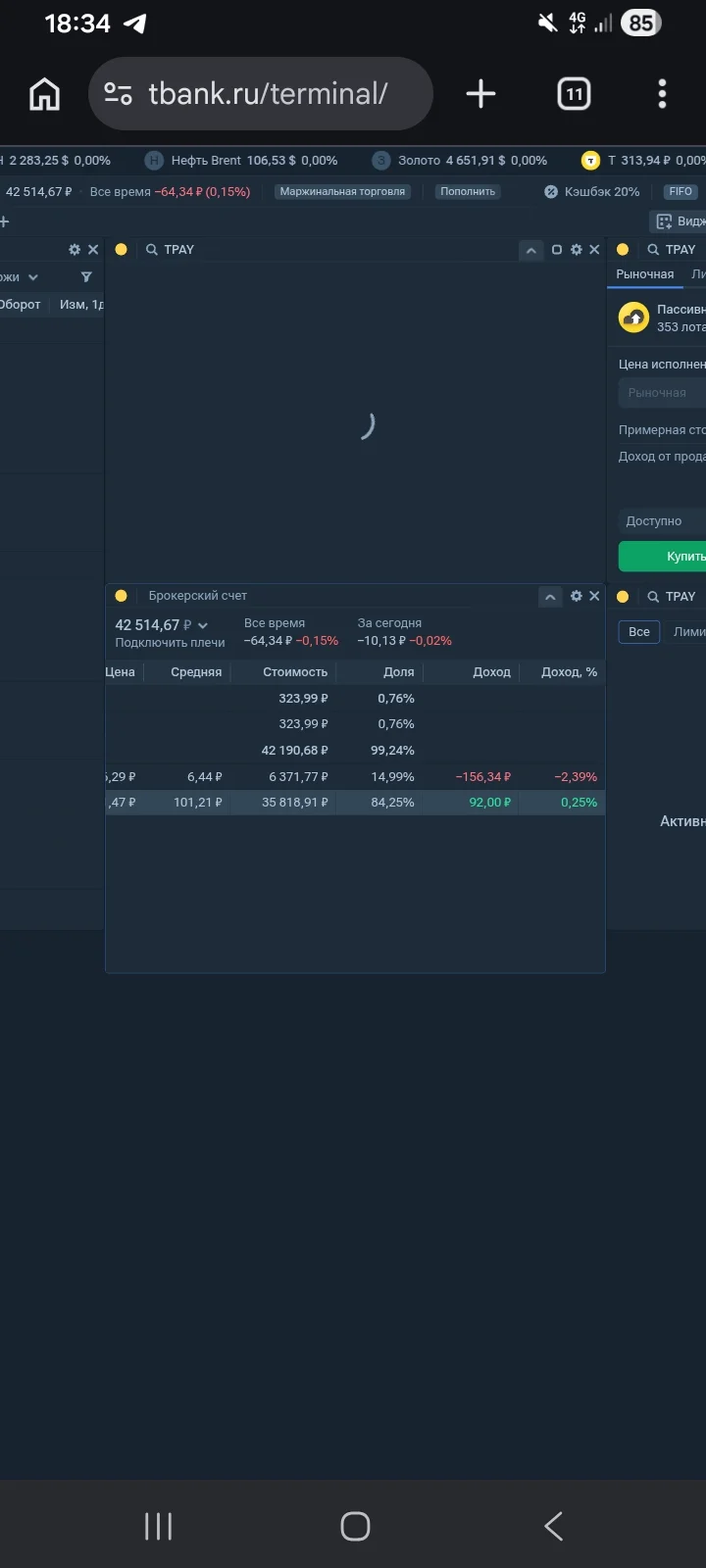The width and height of the screenshot is (706, 1568).
Task: Toggle the FIFO mode badge
Action: click(681, 192)
